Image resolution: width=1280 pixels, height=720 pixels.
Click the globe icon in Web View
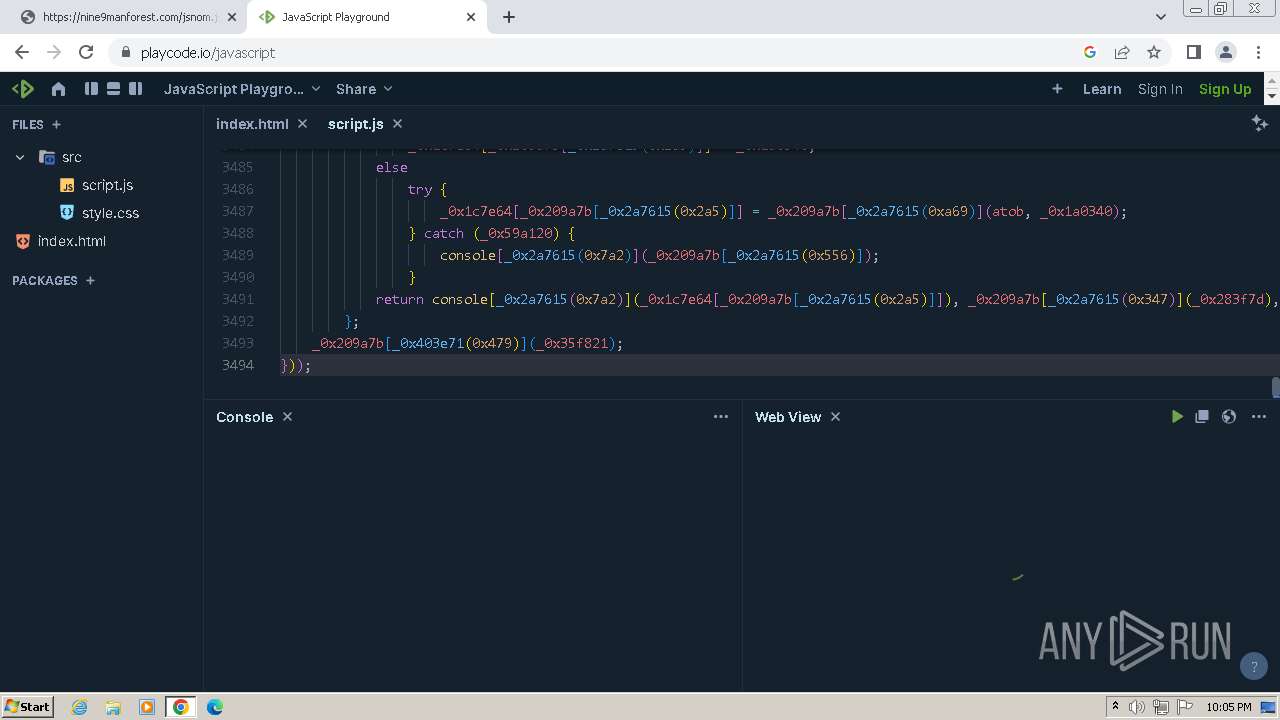[x=1229, y=417]
